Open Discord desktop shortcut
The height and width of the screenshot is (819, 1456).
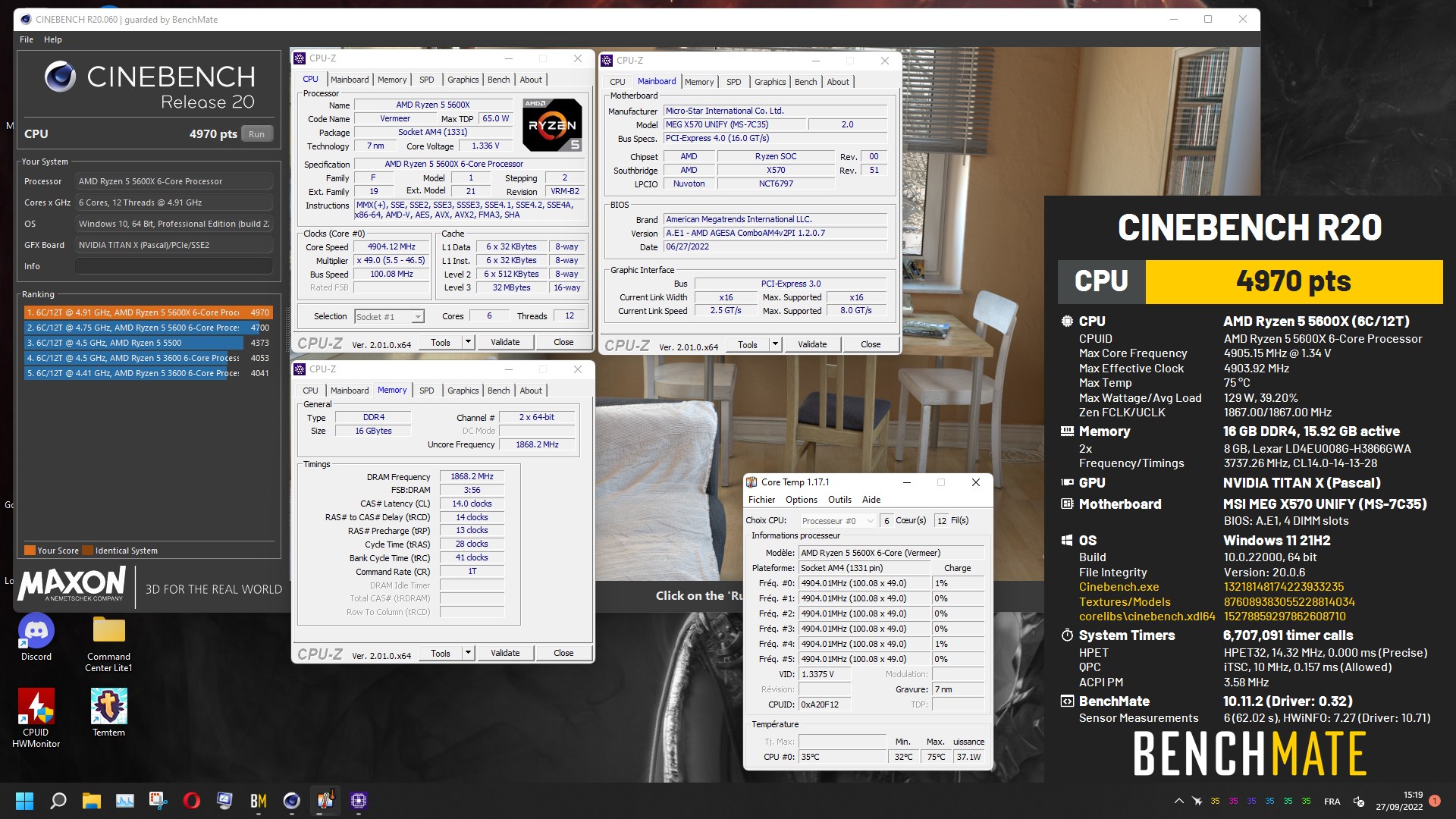36,639
